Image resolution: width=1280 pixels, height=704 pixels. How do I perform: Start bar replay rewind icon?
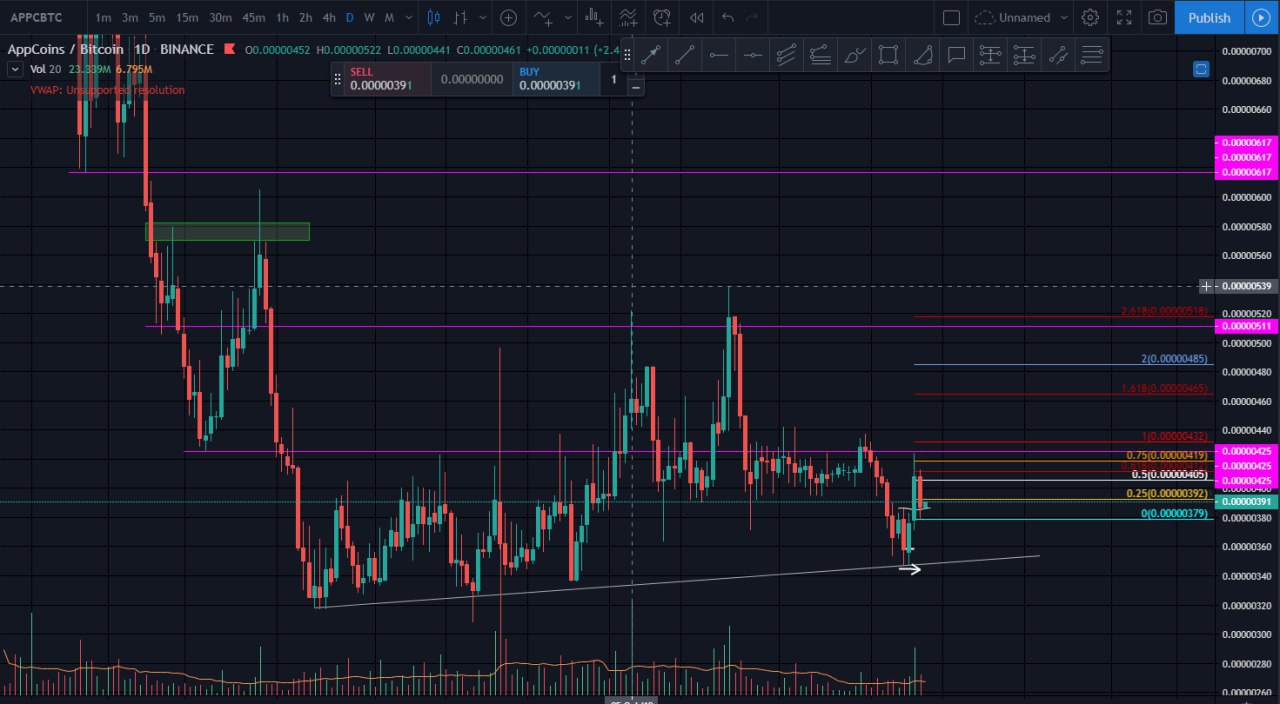(696, 17)
